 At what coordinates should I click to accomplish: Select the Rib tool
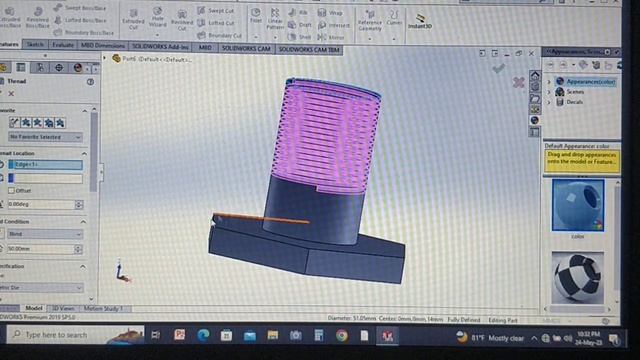point(298,13)
